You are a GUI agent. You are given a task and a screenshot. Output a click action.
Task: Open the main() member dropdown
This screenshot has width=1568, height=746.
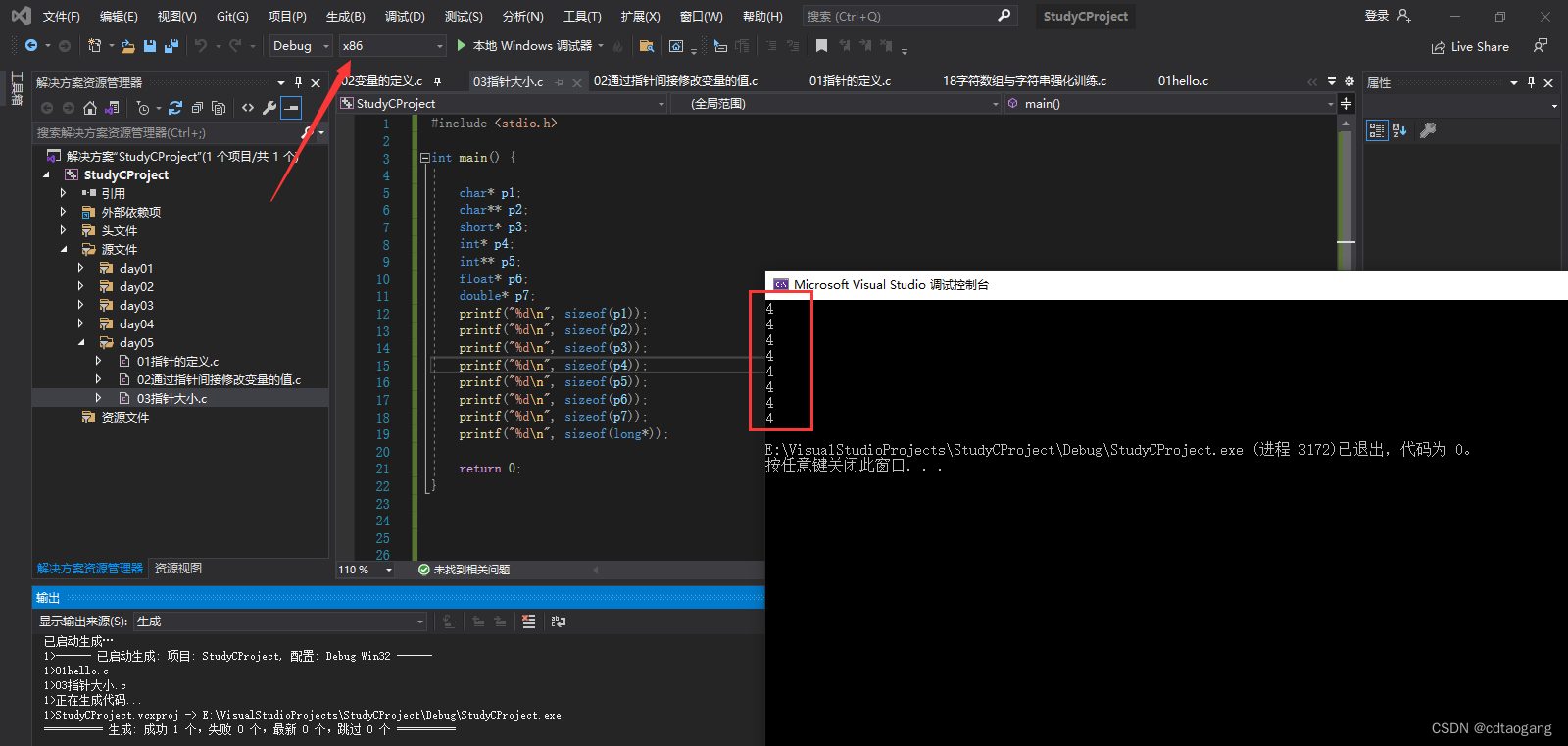click(1170, 103)
